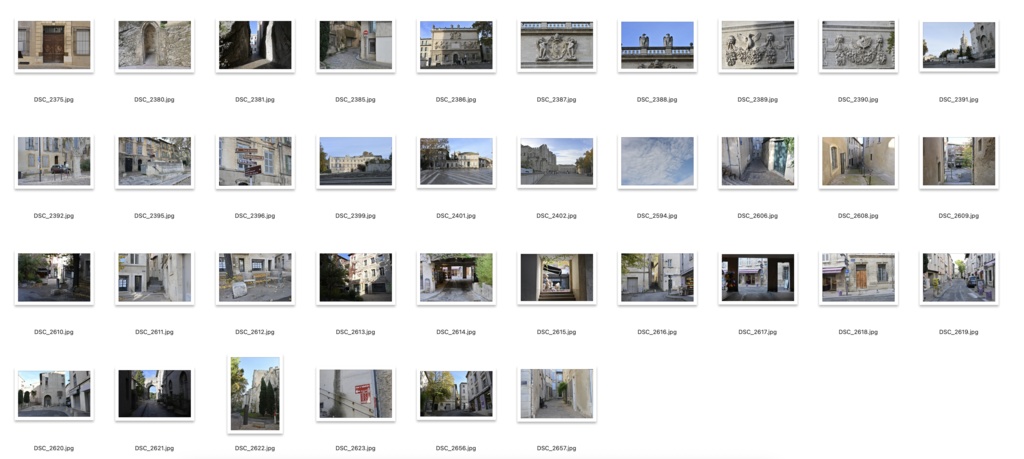The image size is (1024, 459).
Task: Click the DSC_2399.jpg thumbnail image
Action: [x=356, y=161]
